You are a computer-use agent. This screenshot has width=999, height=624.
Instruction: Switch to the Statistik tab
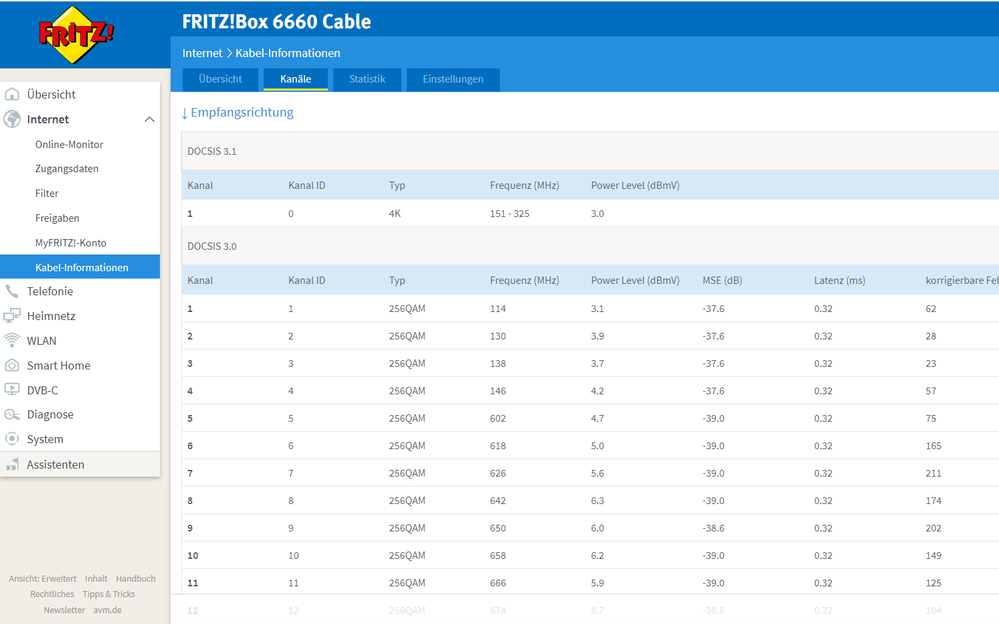click(x=367, y=79)
